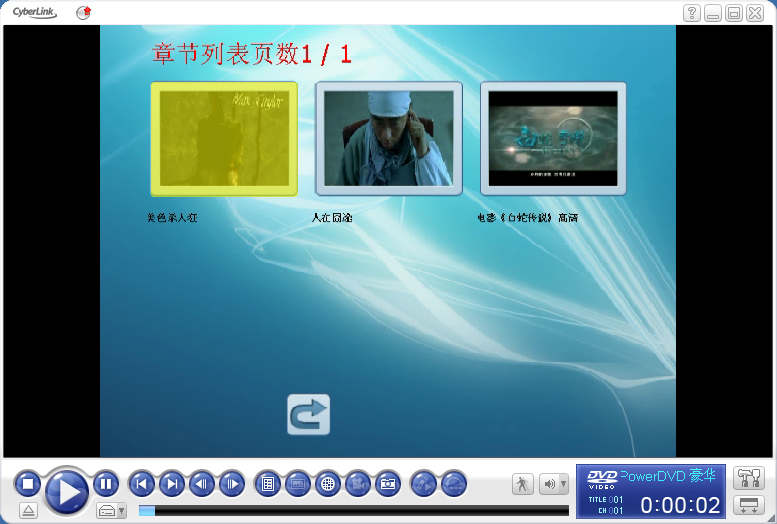Click the subtitles icon
The width and height of the screenshot is (777, 524).
coord(298,484)
